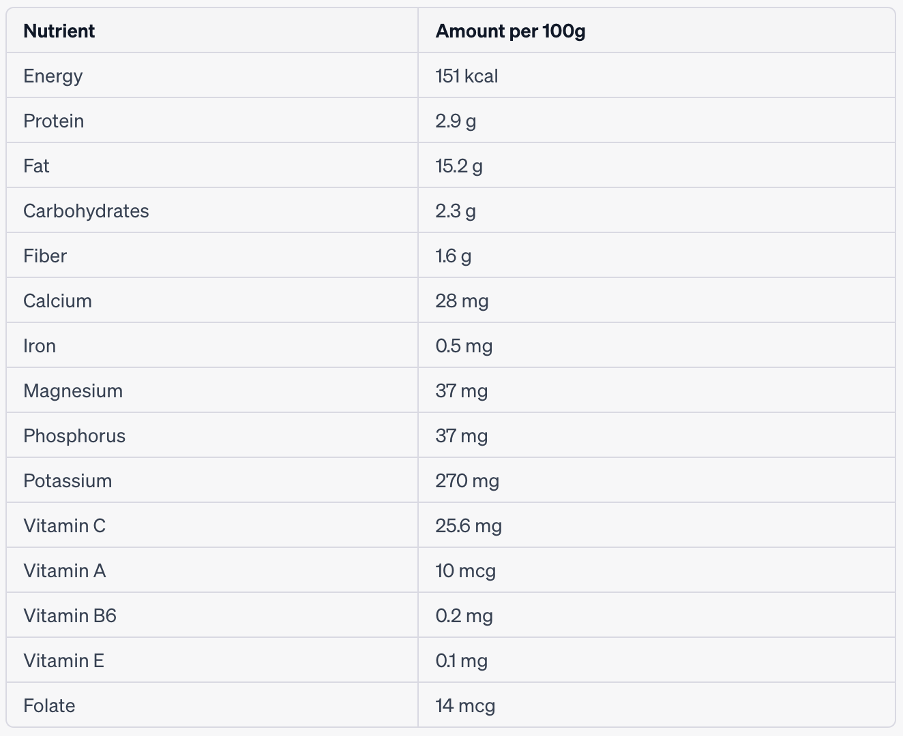Viewport: 904px width, 736px height.
Task: Click the Fat value 15.2 g
Action: 459,166
